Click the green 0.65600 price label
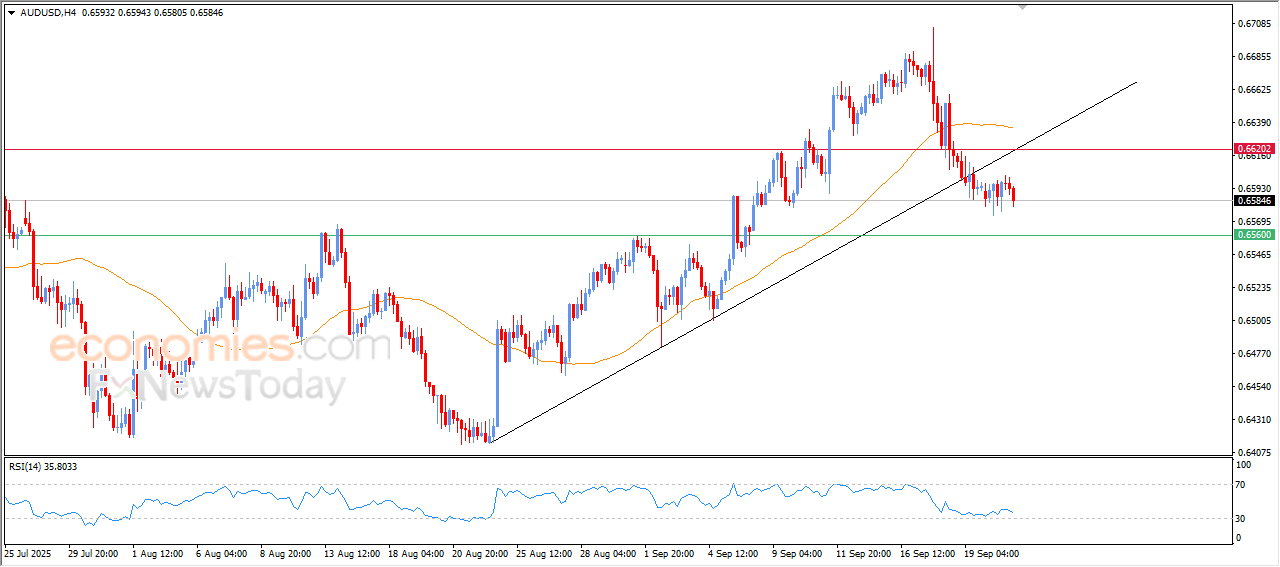 1254,234
